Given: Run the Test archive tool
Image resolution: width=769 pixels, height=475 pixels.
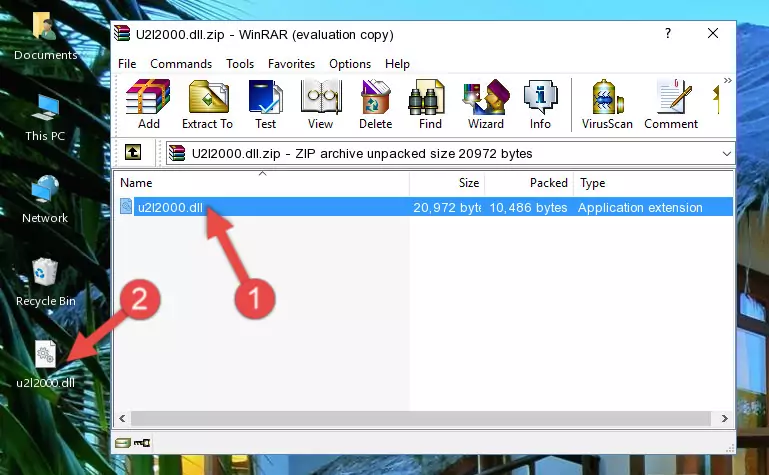Looking at the screenshot, I should [x=265, y=104].
